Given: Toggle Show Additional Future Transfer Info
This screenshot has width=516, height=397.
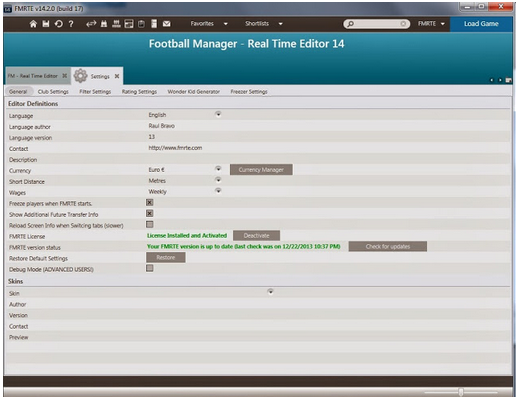Looking at the screenshot, I should (150, 213).
